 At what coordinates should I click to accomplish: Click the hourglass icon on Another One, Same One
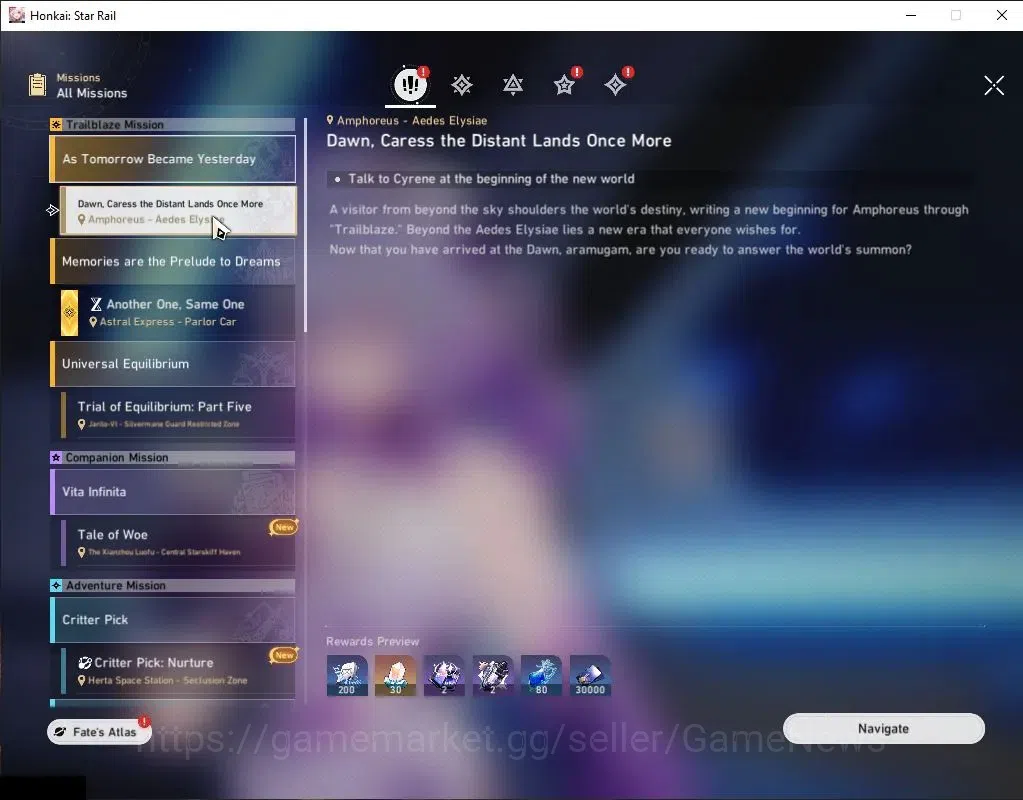[96, 304]
